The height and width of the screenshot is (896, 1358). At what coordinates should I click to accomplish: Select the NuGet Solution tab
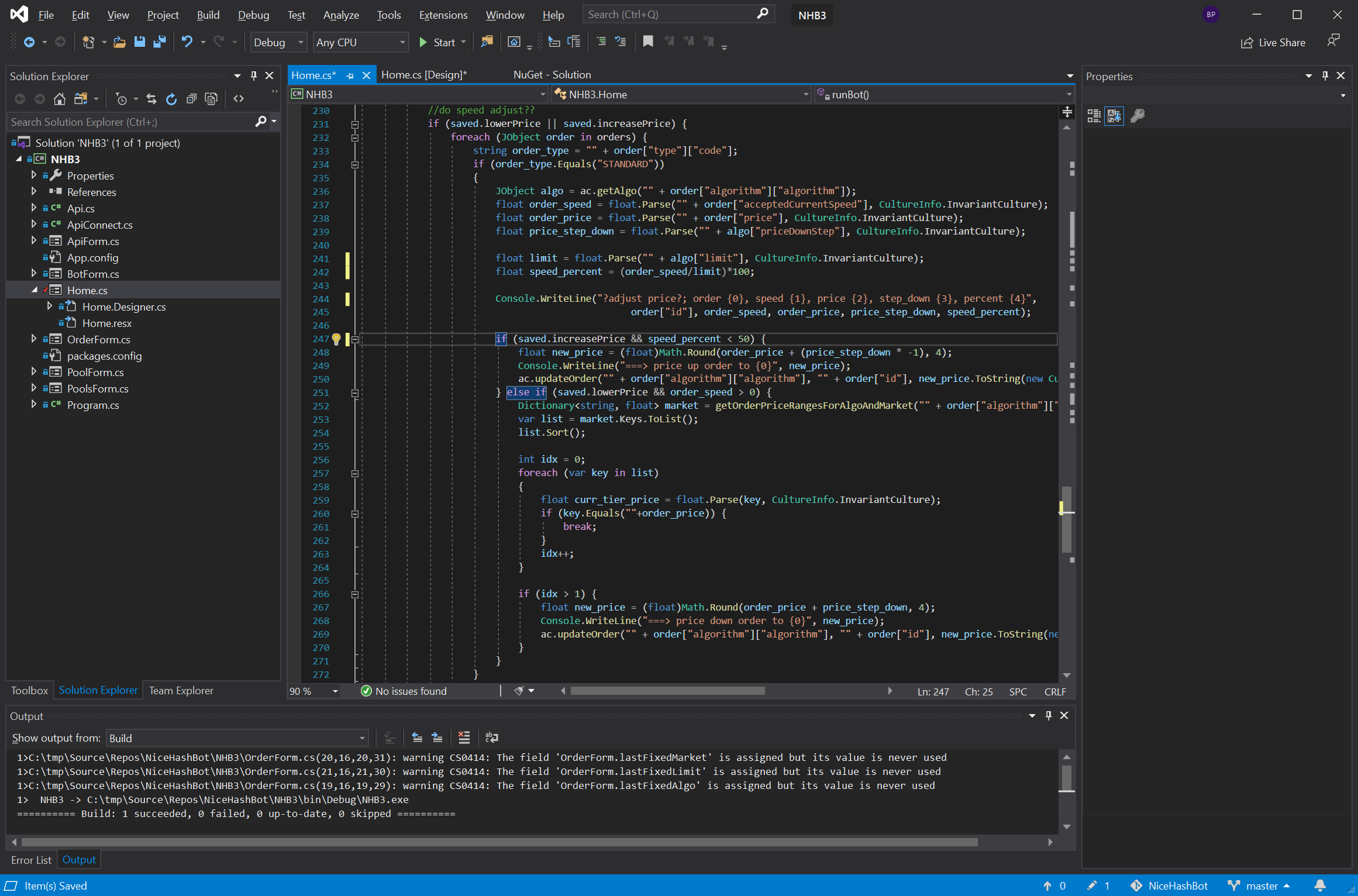point(553,74)
